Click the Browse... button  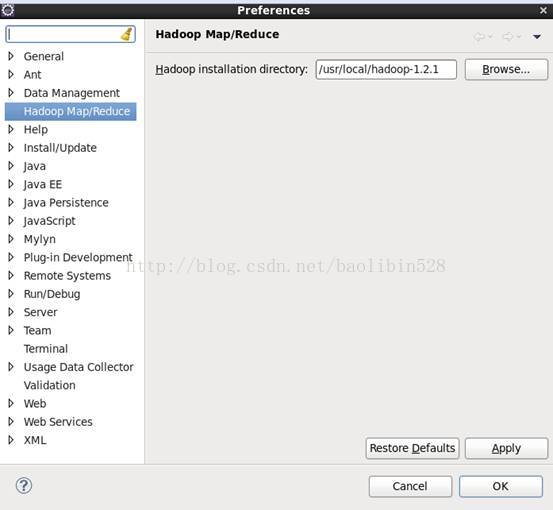click(506, 69)
